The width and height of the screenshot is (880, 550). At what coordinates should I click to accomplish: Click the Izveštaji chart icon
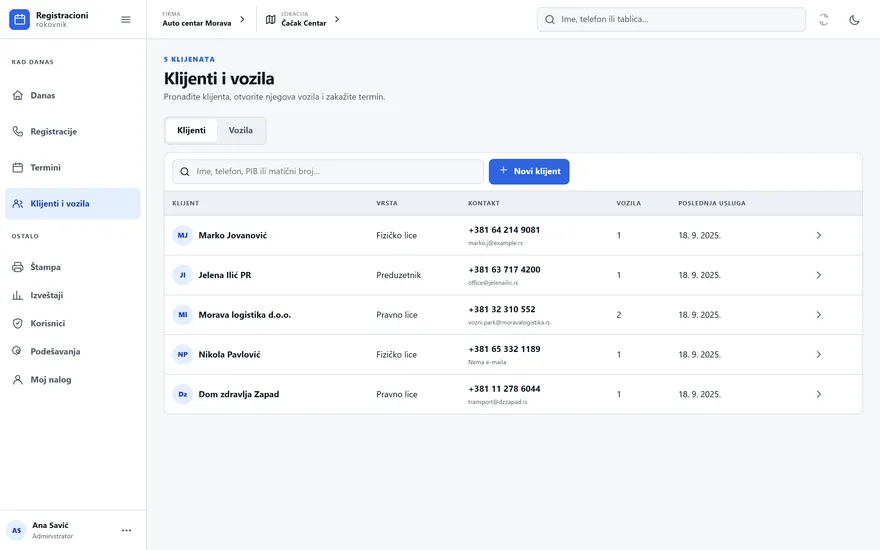[18, 295]
